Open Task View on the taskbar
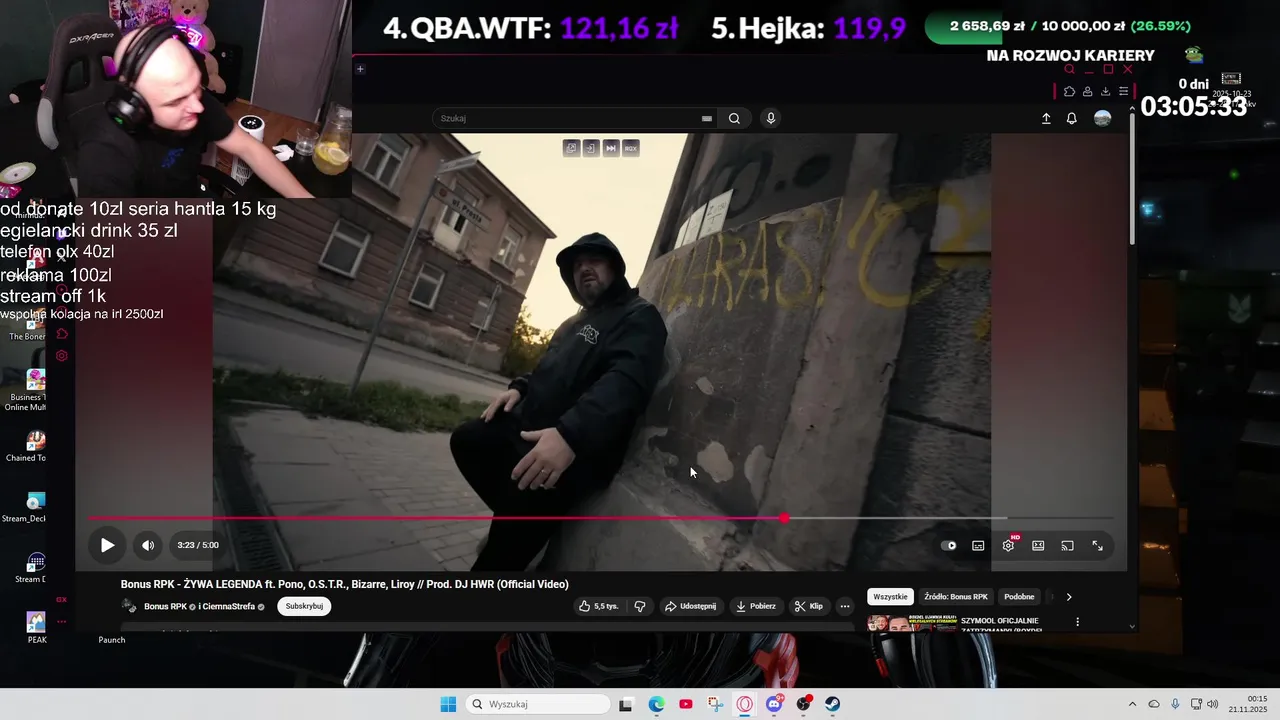 (x=626, y=704)
